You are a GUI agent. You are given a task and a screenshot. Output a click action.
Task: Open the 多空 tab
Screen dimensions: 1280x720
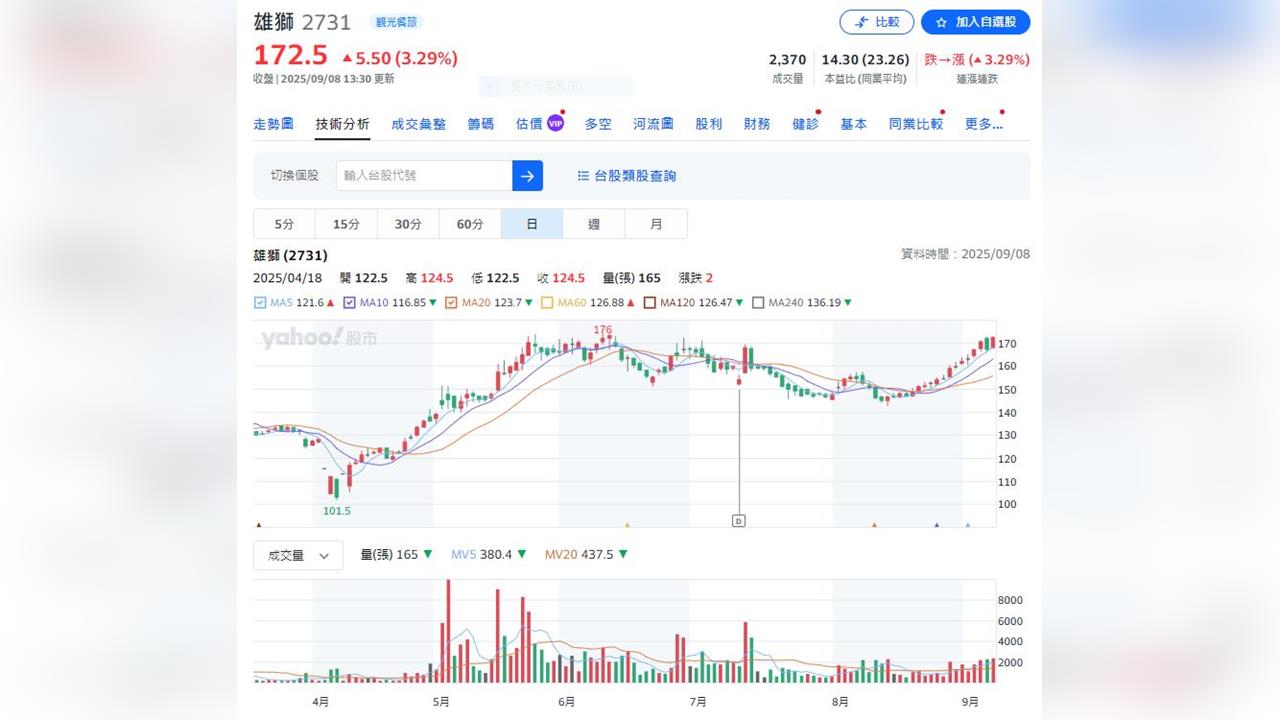click(598, 124)
